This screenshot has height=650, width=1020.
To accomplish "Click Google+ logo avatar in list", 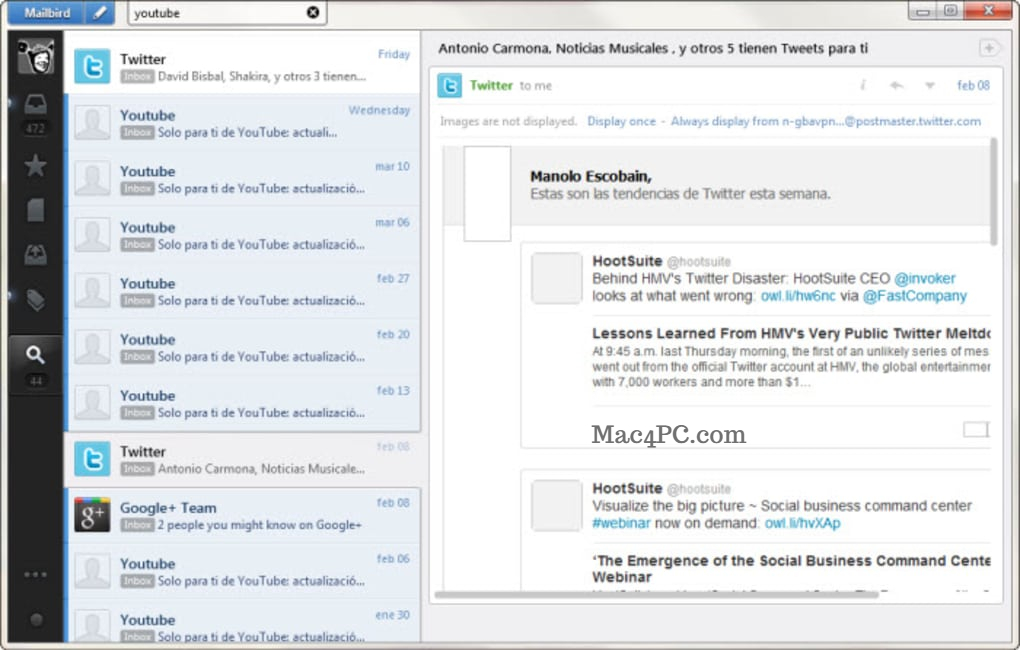I will point(92,515).
